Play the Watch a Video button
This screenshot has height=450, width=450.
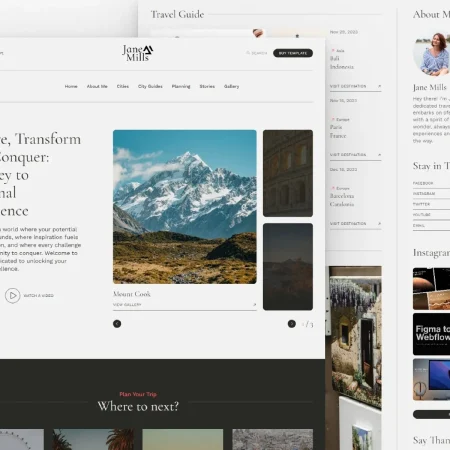[13, 295]
